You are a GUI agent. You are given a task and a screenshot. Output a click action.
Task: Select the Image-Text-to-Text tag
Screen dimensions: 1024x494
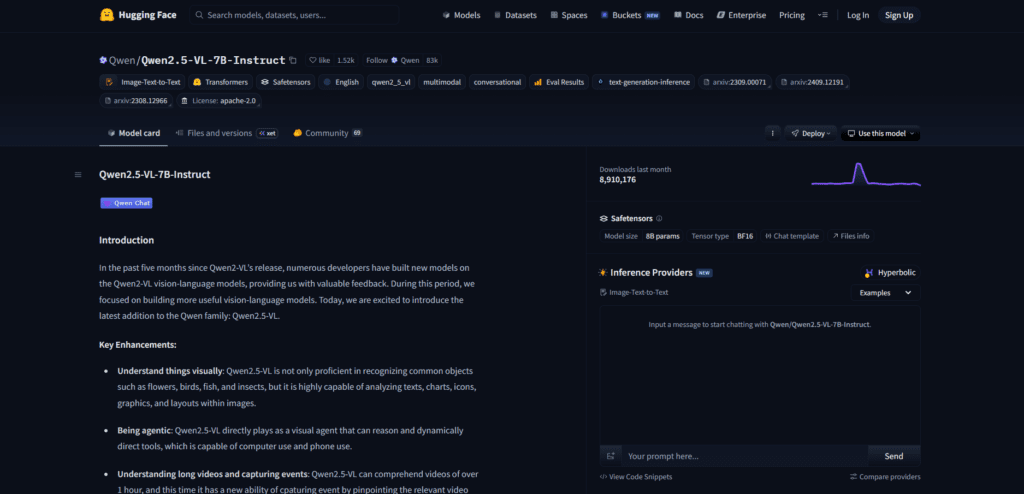[x=142, y=82]
